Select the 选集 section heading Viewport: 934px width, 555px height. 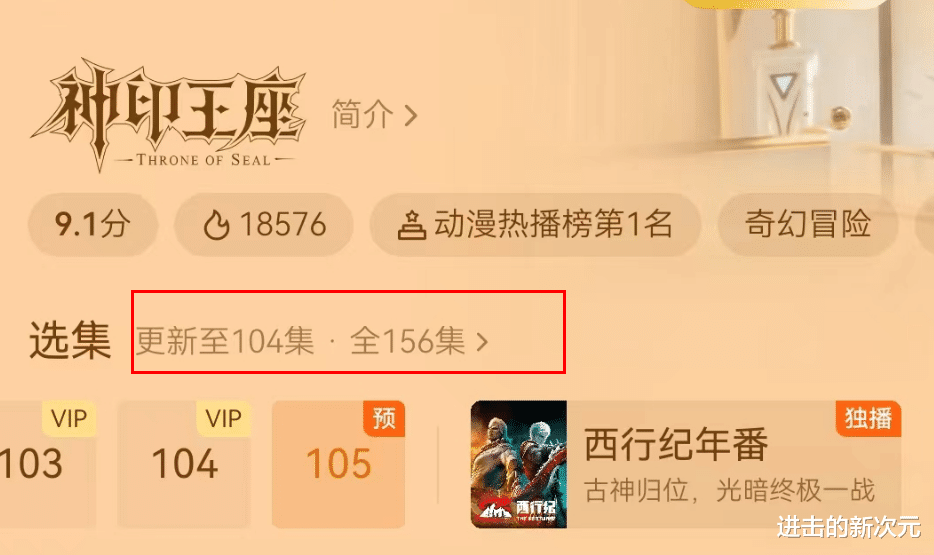point(70,340)
